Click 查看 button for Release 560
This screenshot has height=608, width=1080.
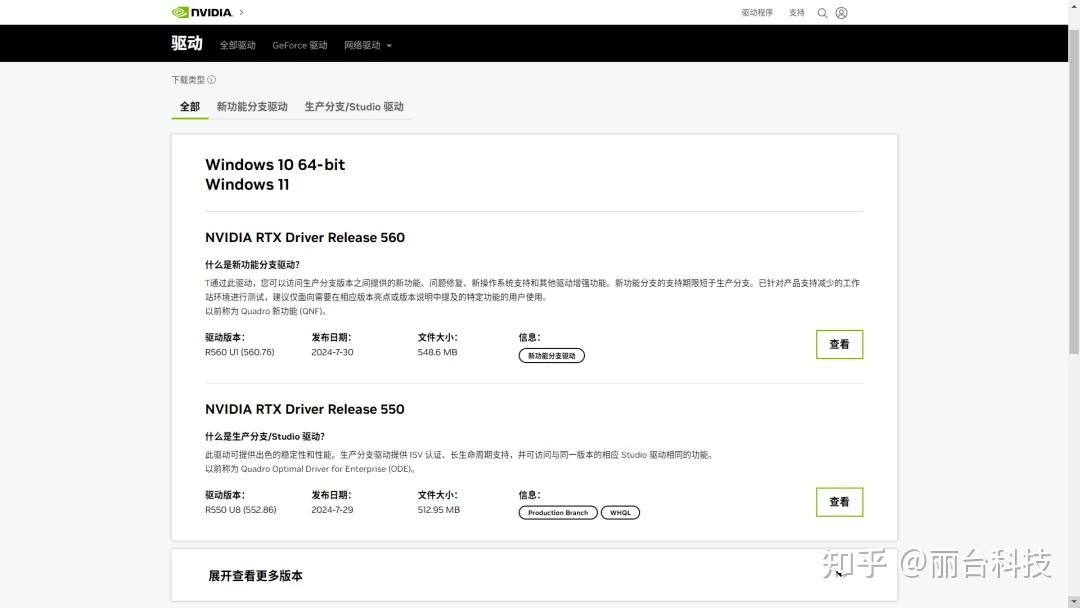(x=839, y=344)
